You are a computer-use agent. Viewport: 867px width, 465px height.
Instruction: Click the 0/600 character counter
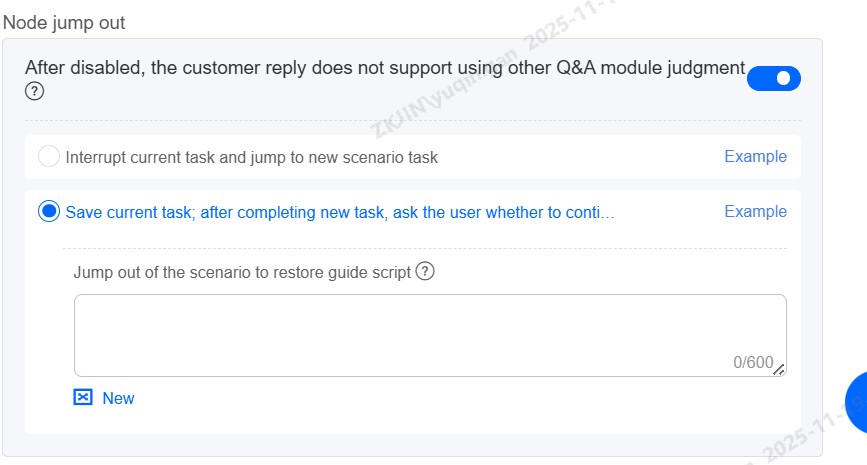point(753,362)
